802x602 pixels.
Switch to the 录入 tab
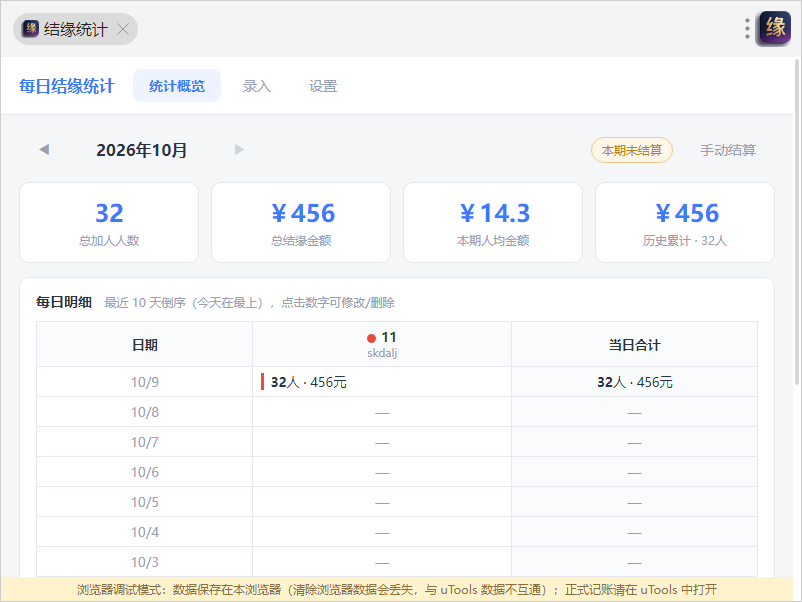[257, 86]
